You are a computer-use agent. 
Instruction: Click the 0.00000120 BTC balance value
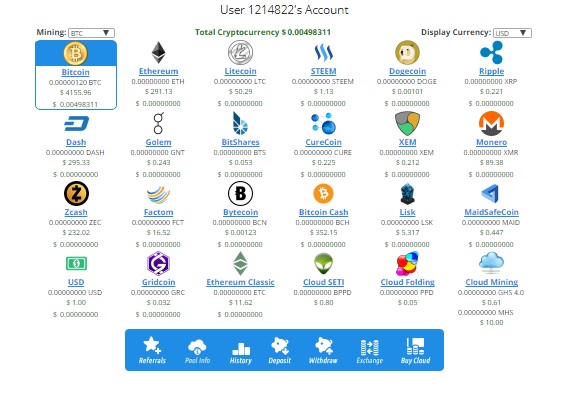[75, 82]
